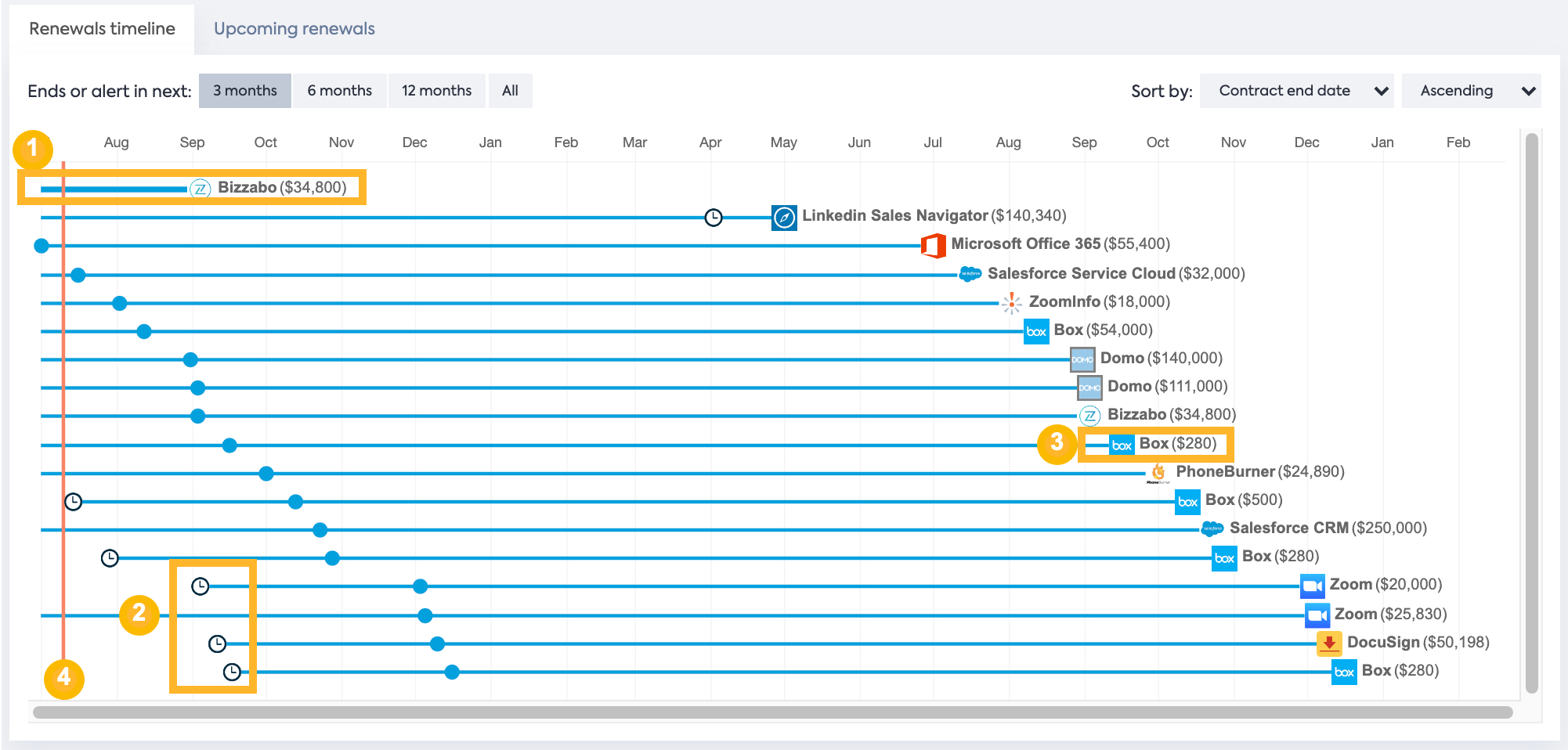Click the Microsoft Office 365 logo icon
The height and width of the screenshot is (750, 1568).
tap(933, 245)
